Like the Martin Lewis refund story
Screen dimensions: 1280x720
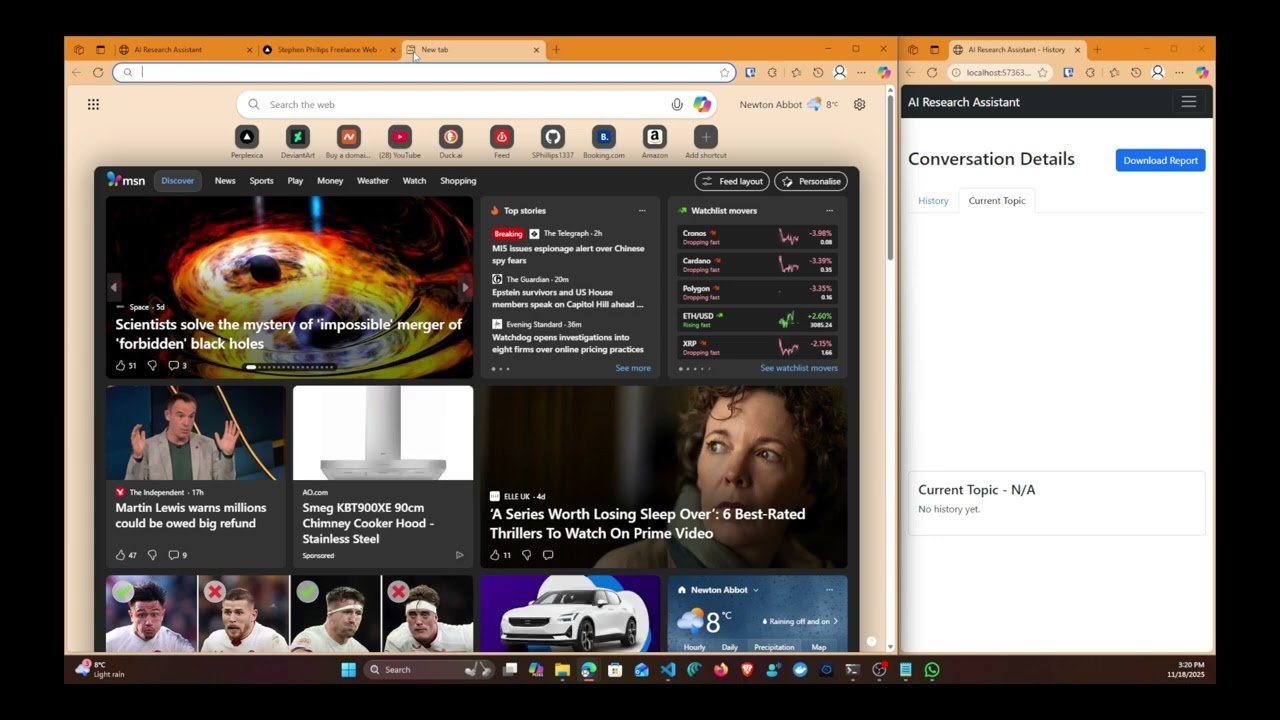pos(126,555)
